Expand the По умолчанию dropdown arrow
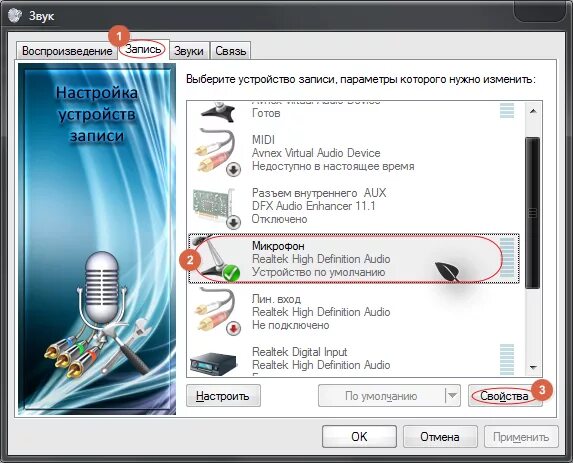This screenshot has width=573, height=463. (x=453, y=396)
